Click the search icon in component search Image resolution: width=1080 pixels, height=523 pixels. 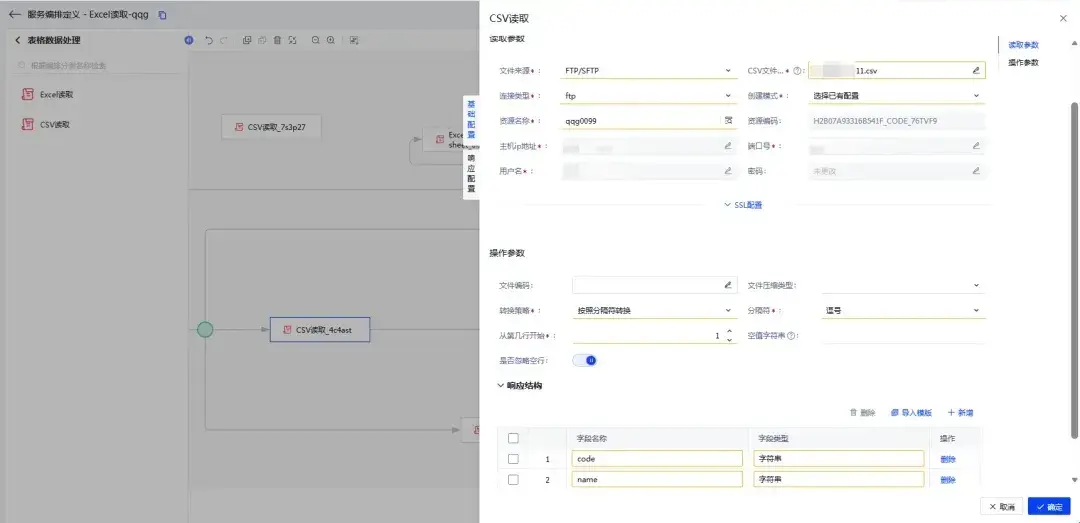tap(21, 65)
